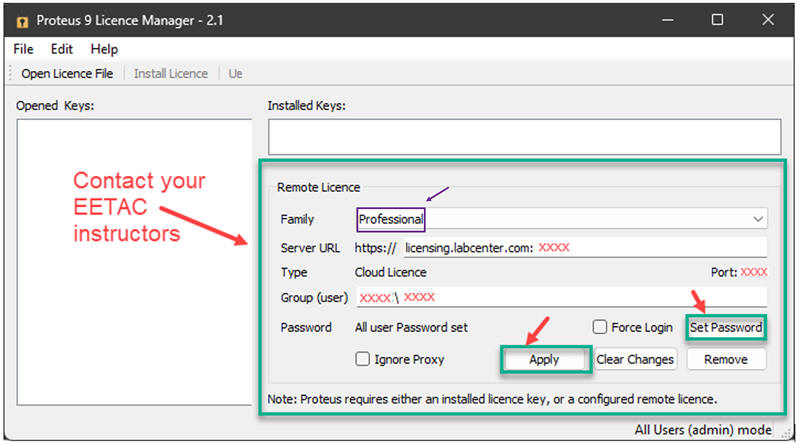
Task: Click inside the Installed Keys box
Action: coord(524,136)
